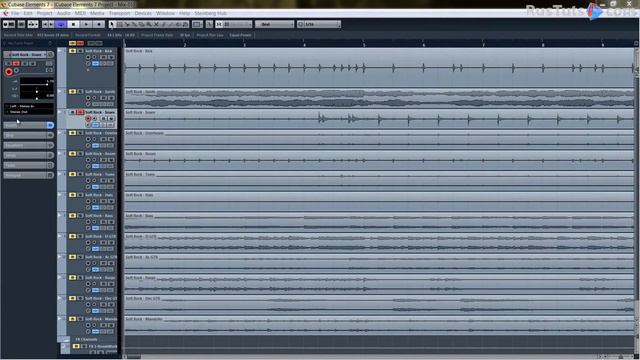Select the Soft Rock - Snare audio event

click(379, 119)
